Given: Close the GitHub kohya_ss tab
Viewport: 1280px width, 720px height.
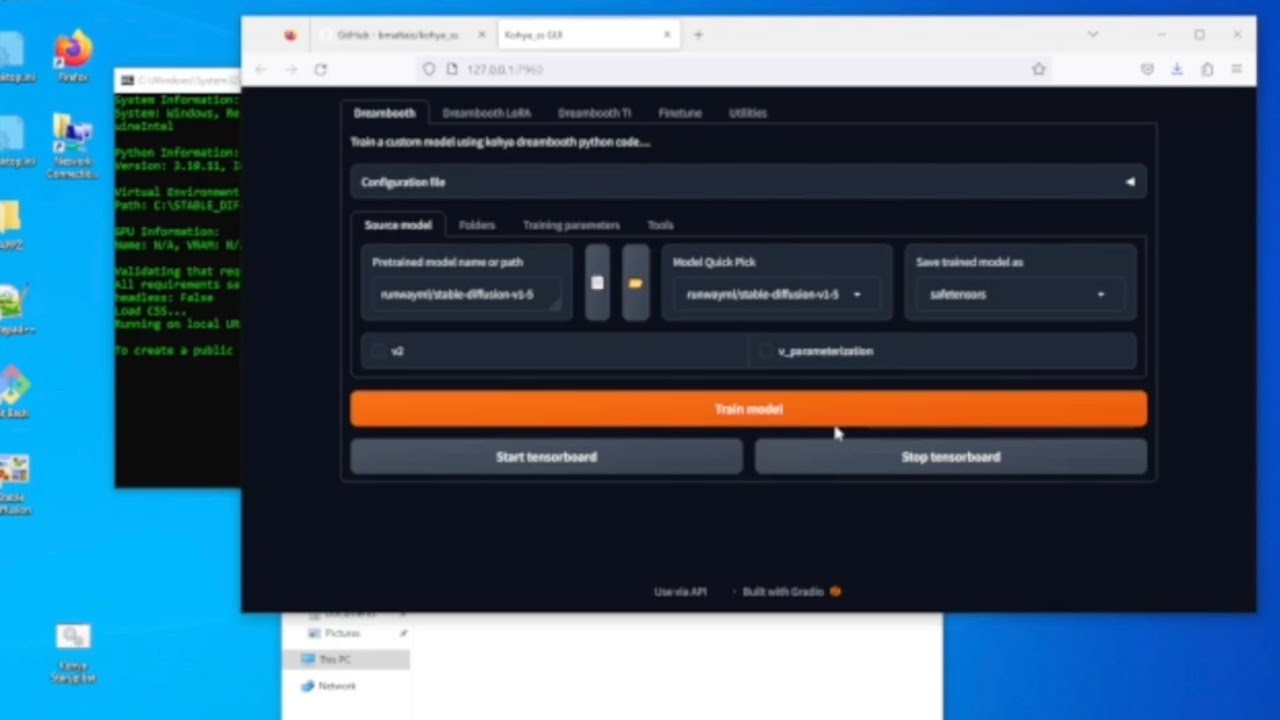Looking at the screenshot, I should pos(481,35).
